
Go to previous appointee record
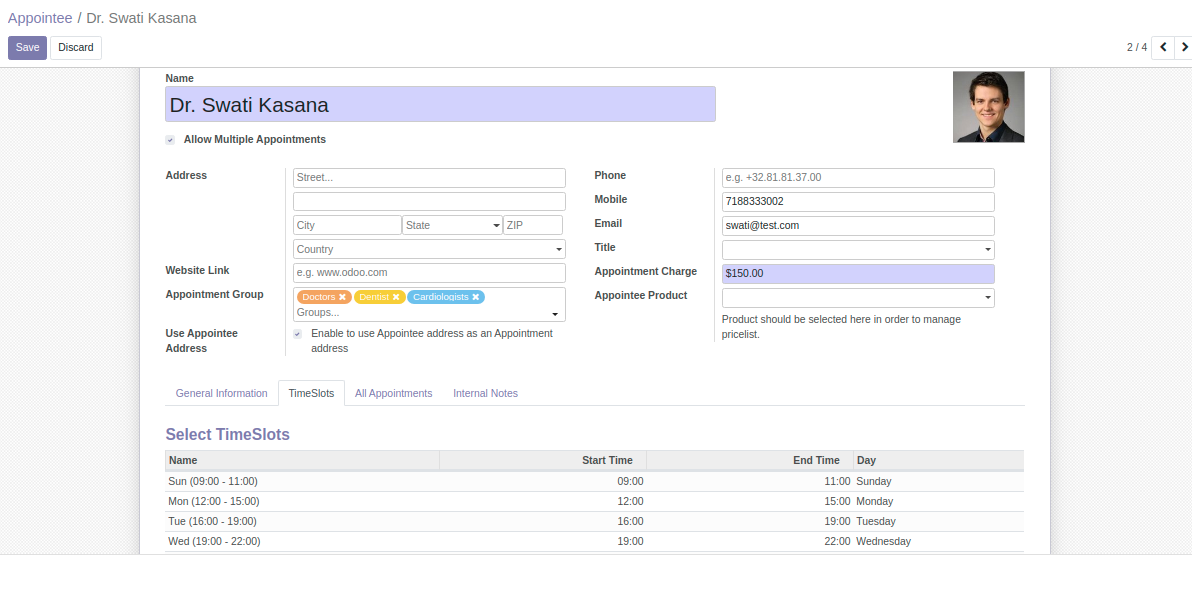pyautogui.click(x=1162, y=47)
